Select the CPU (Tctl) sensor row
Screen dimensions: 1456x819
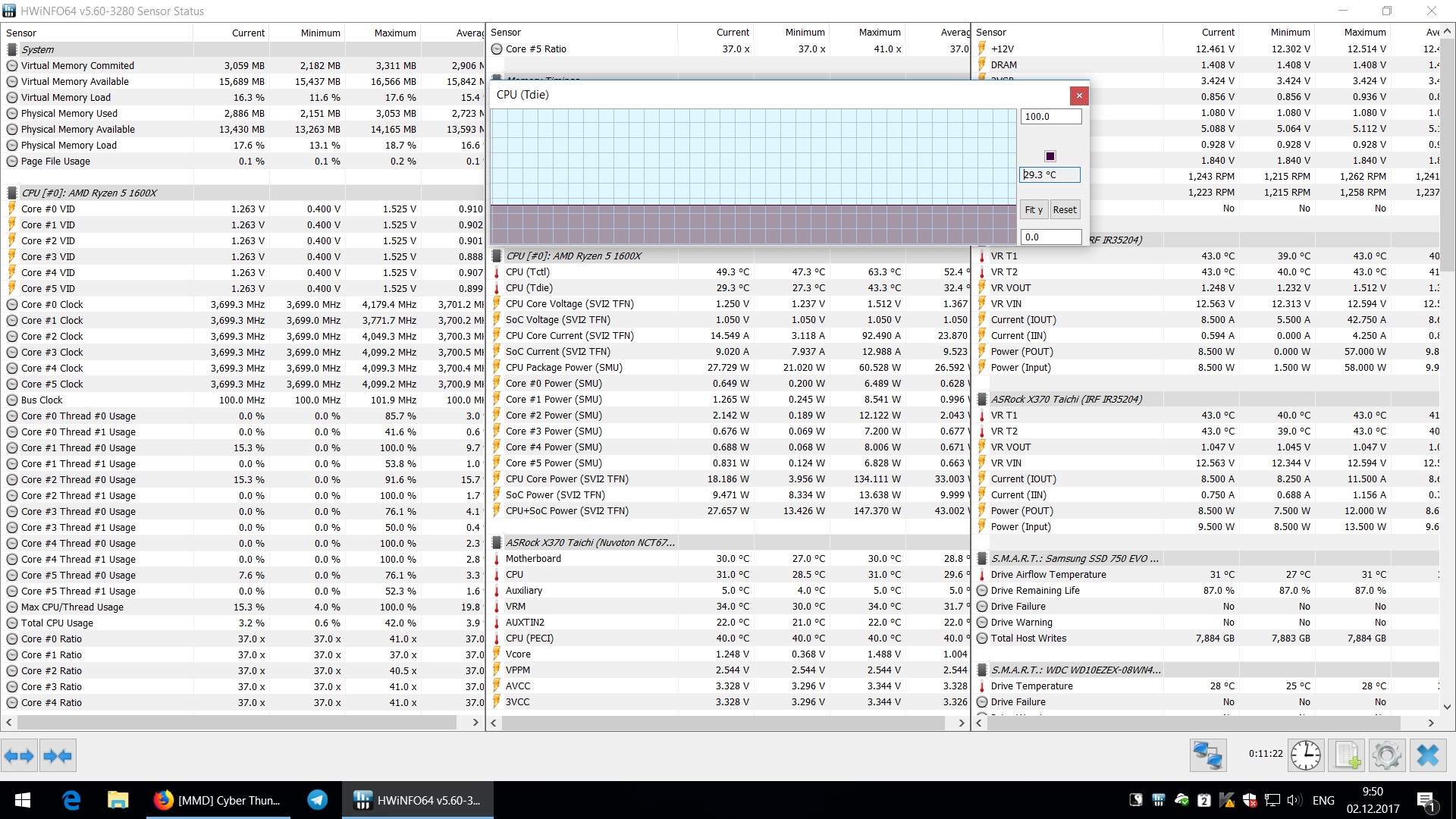point(528,272)
